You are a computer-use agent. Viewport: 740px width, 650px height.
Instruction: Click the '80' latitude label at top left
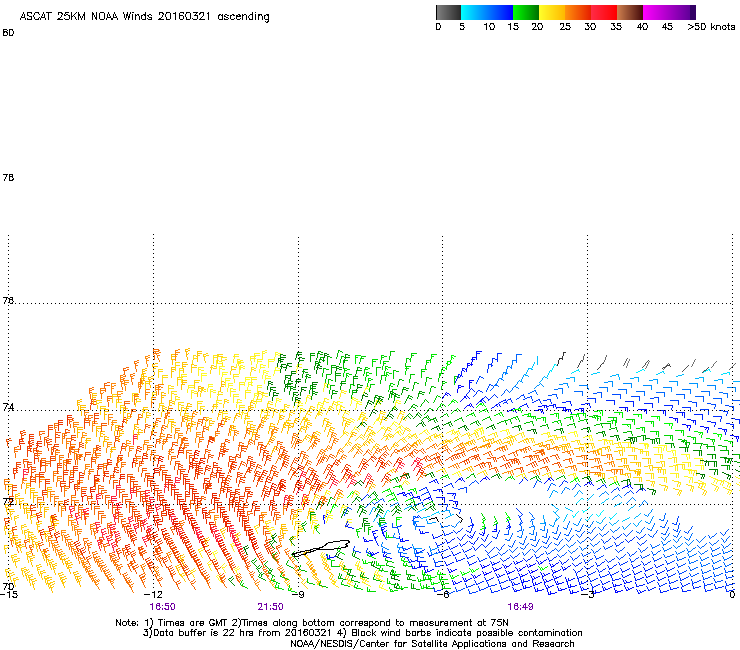click(x=8, y=33)
